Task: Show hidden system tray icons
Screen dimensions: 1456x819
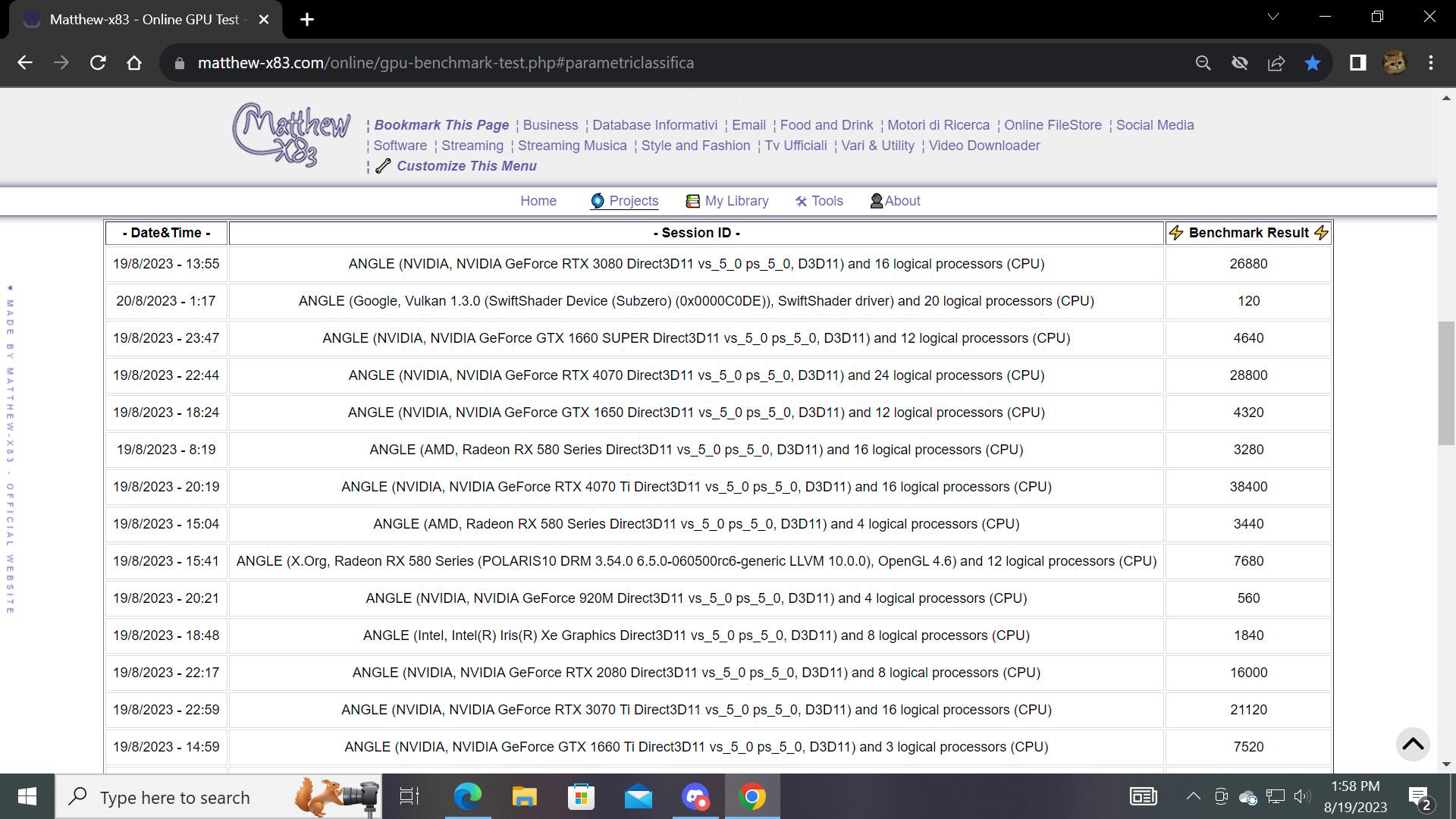Action: 1193,796
